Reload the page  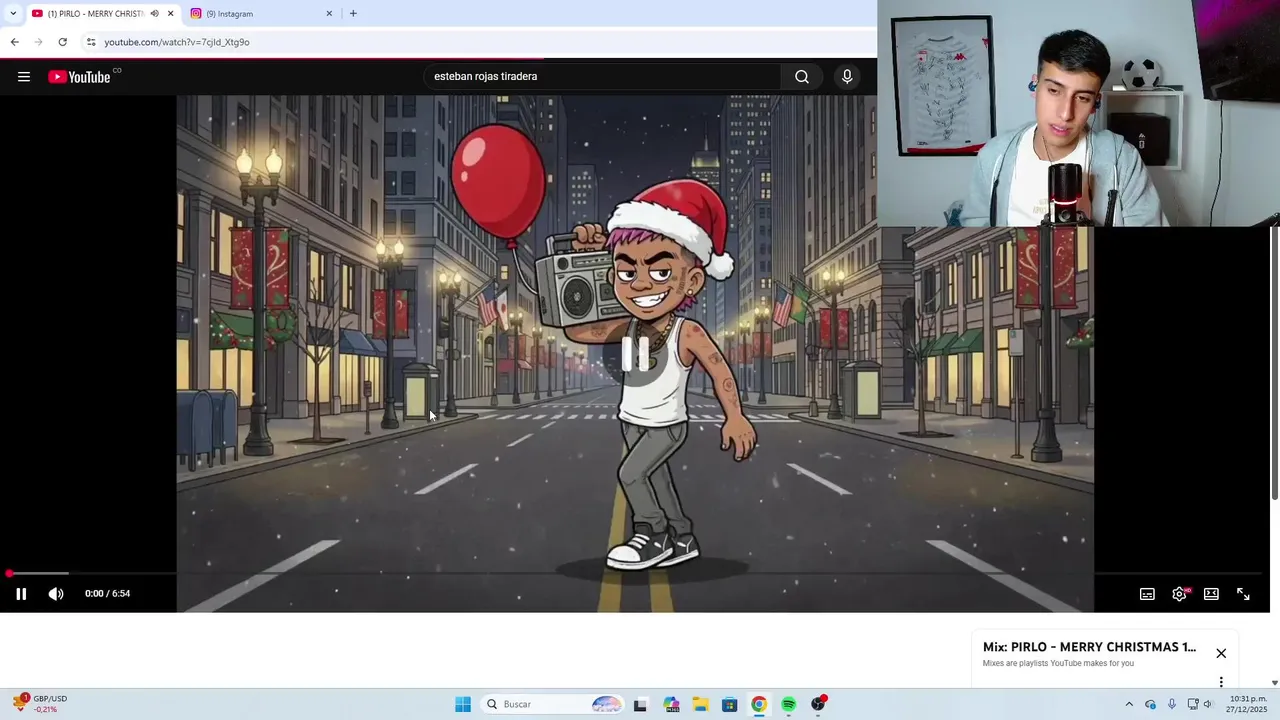[x=62, y=42]
